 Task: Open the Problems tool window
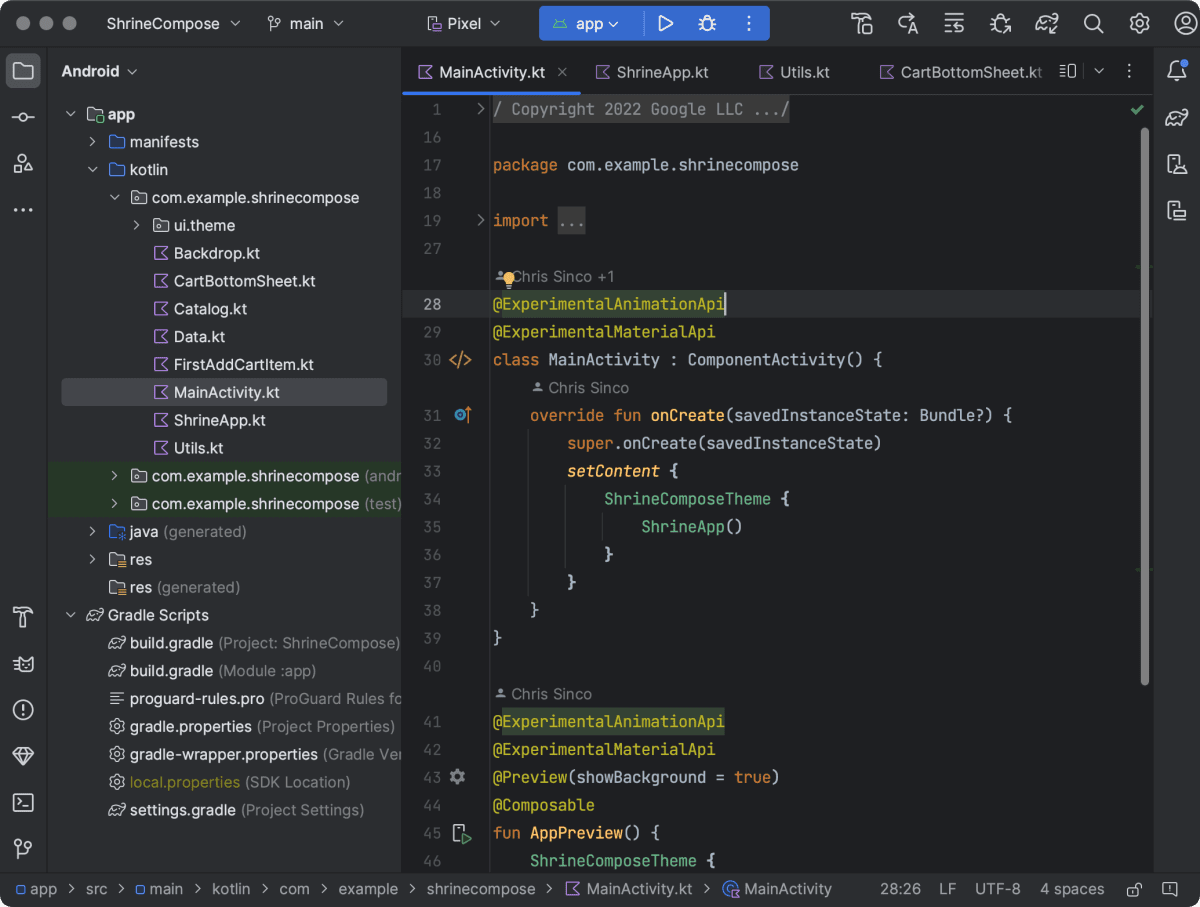(23, 710)
